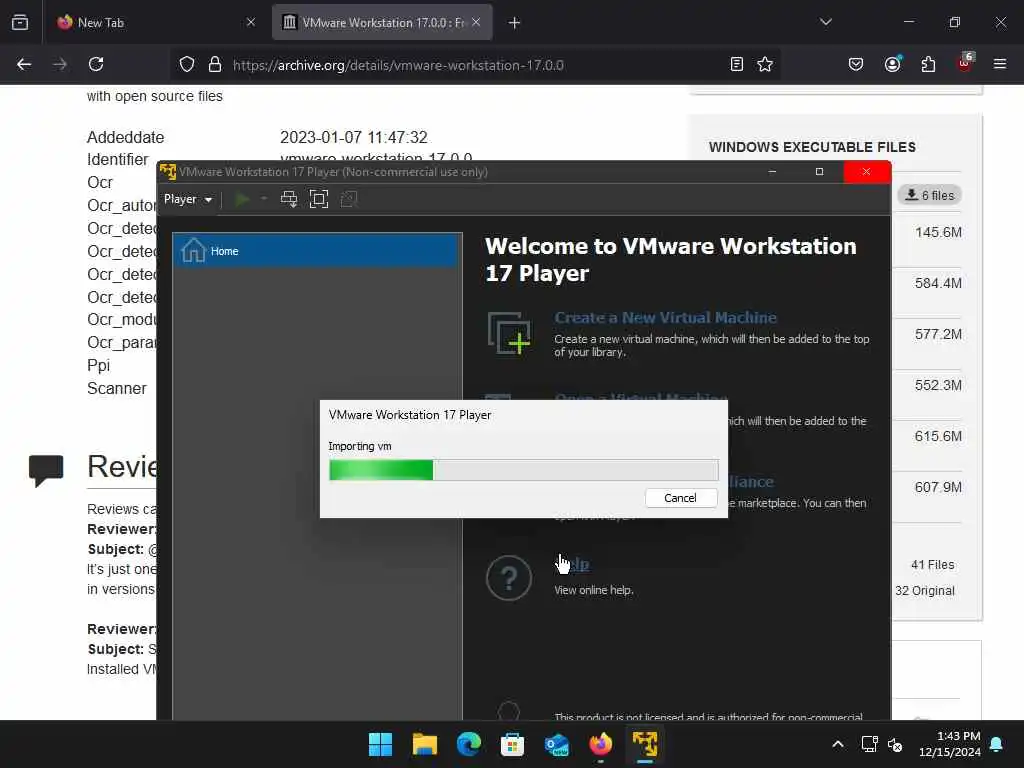Open the list all tabs chevron
Screen dimensions: 1024x768
(x=826, y=22)
